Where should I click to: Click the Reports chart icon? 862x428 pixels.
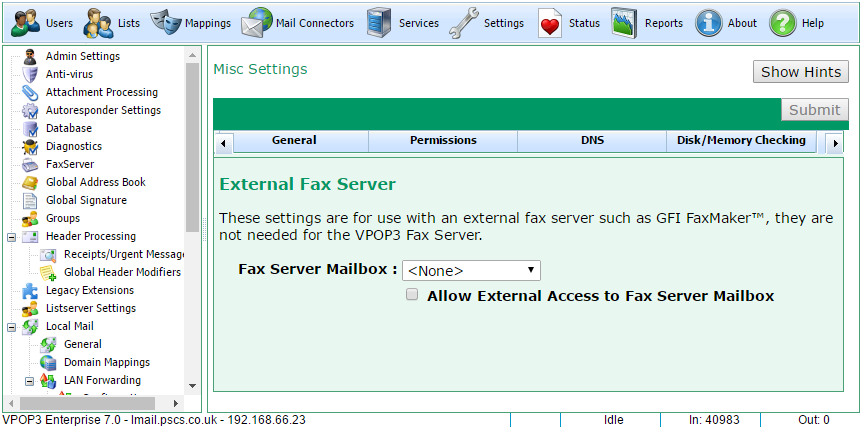(x=624, y=23)
